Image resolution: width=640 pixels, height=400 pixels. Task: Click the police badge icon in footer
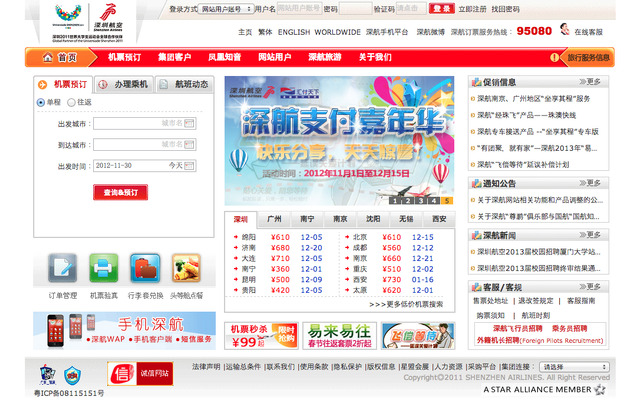(47, 375)
